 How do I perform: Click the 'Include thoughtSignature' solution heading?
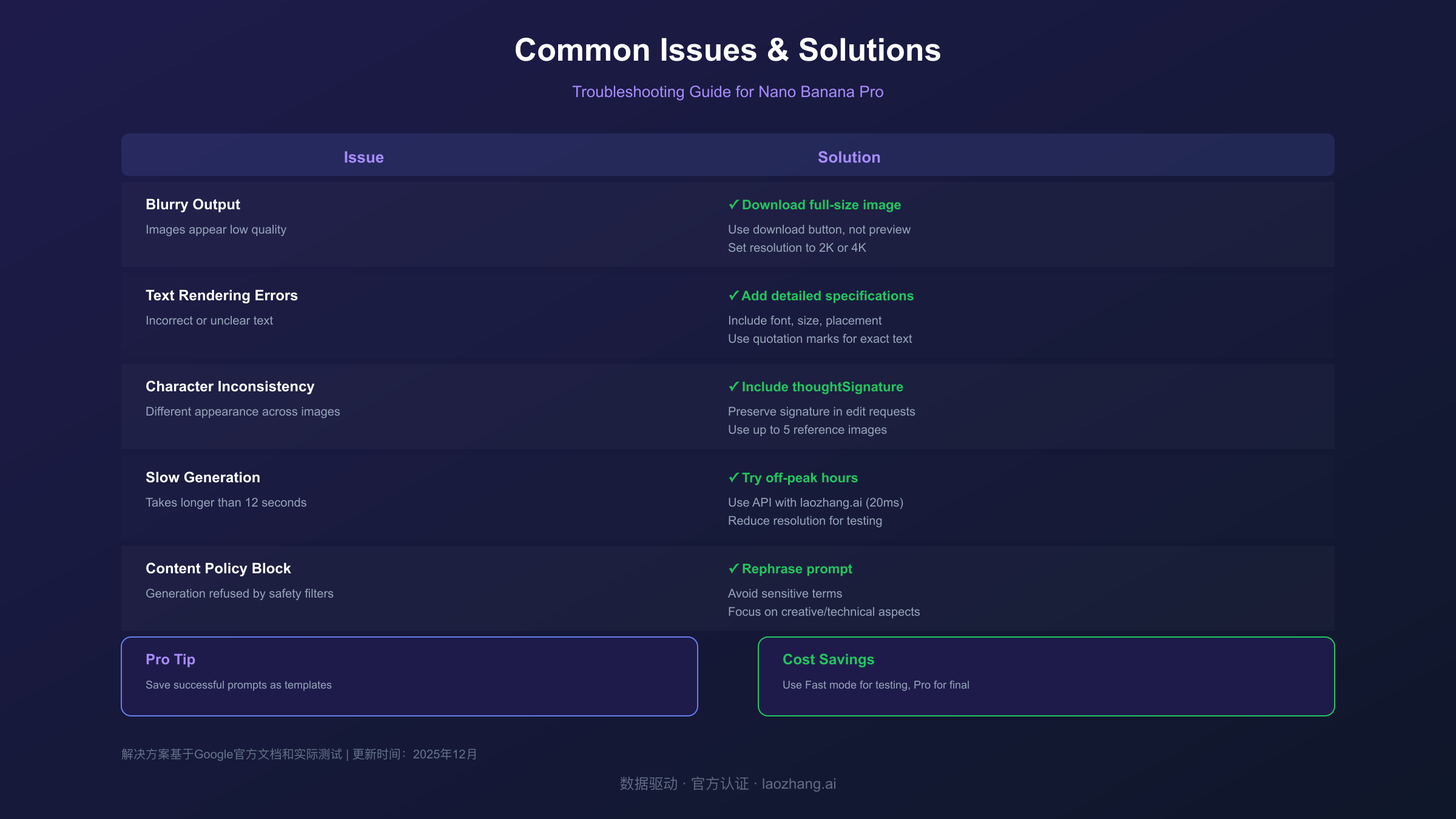click(x=822, y=386)
